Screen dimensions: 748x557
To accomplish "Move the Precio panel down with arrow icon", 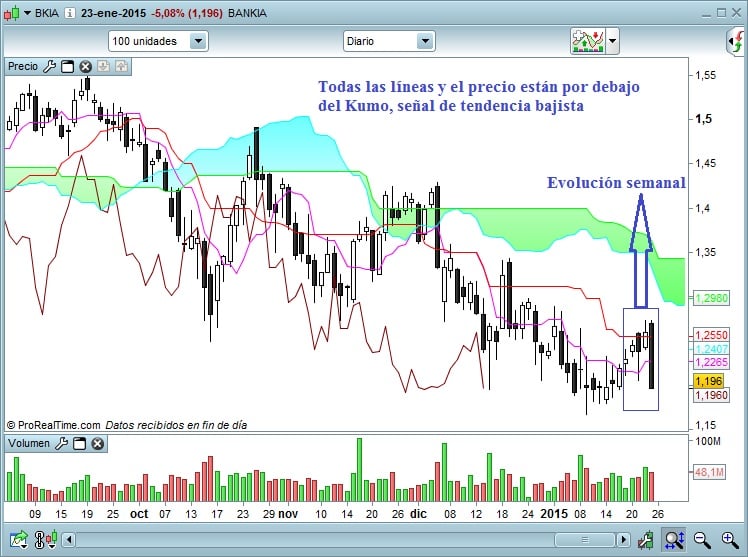I will (x=104, y=66).
